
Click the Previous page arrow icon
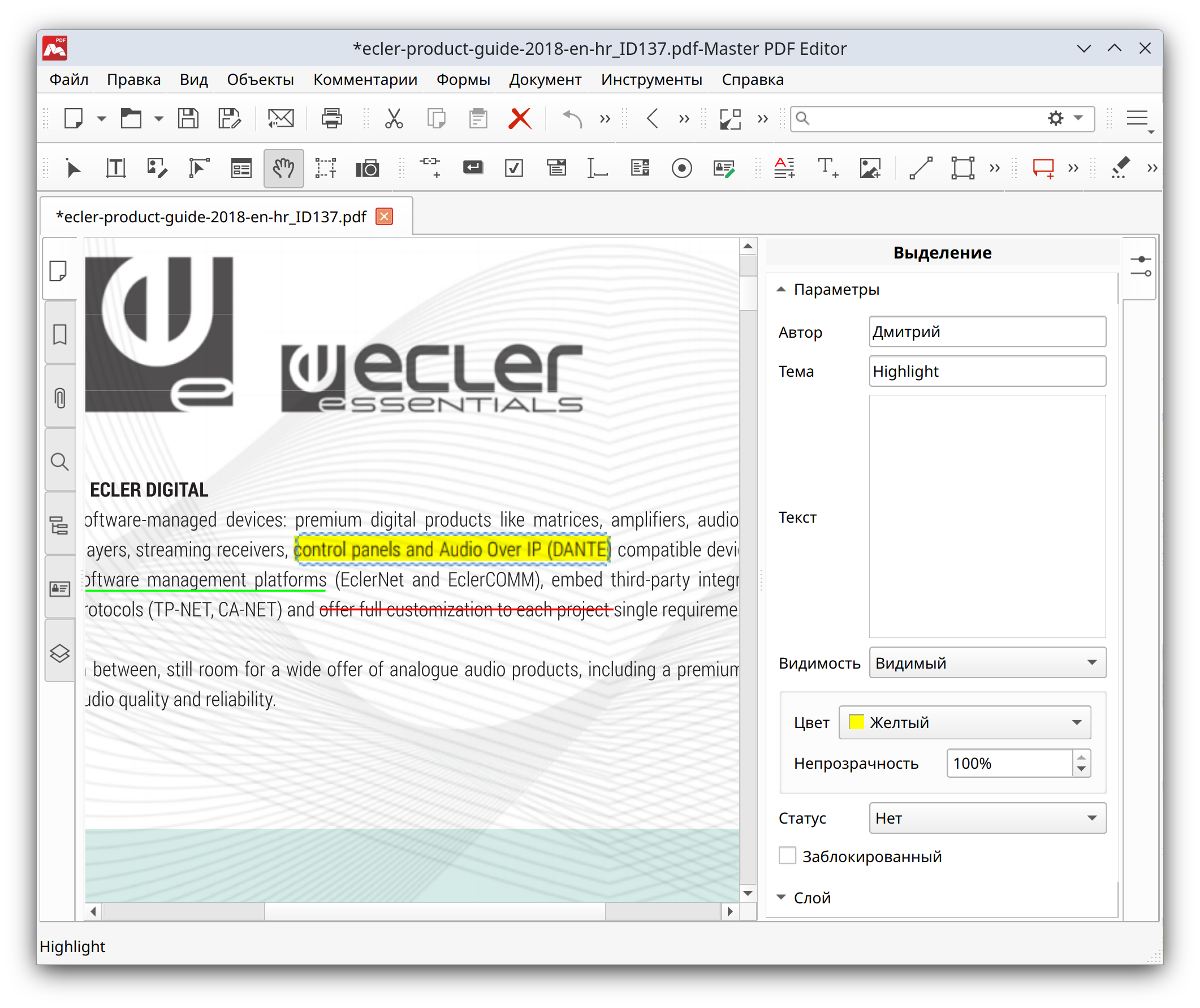[x=653, y=118]
